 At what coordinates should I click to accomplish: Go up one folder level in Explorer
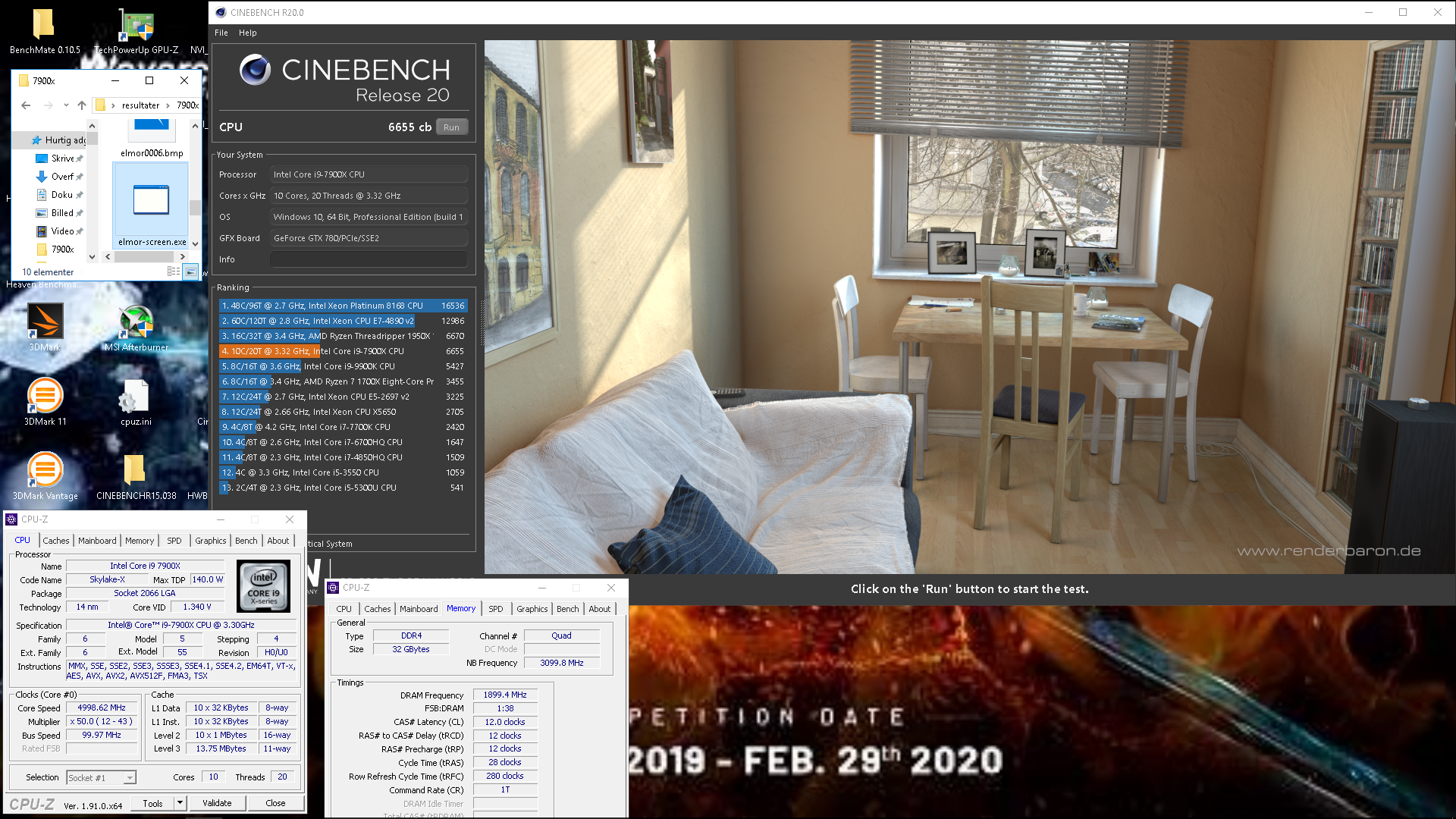(82, 105)
